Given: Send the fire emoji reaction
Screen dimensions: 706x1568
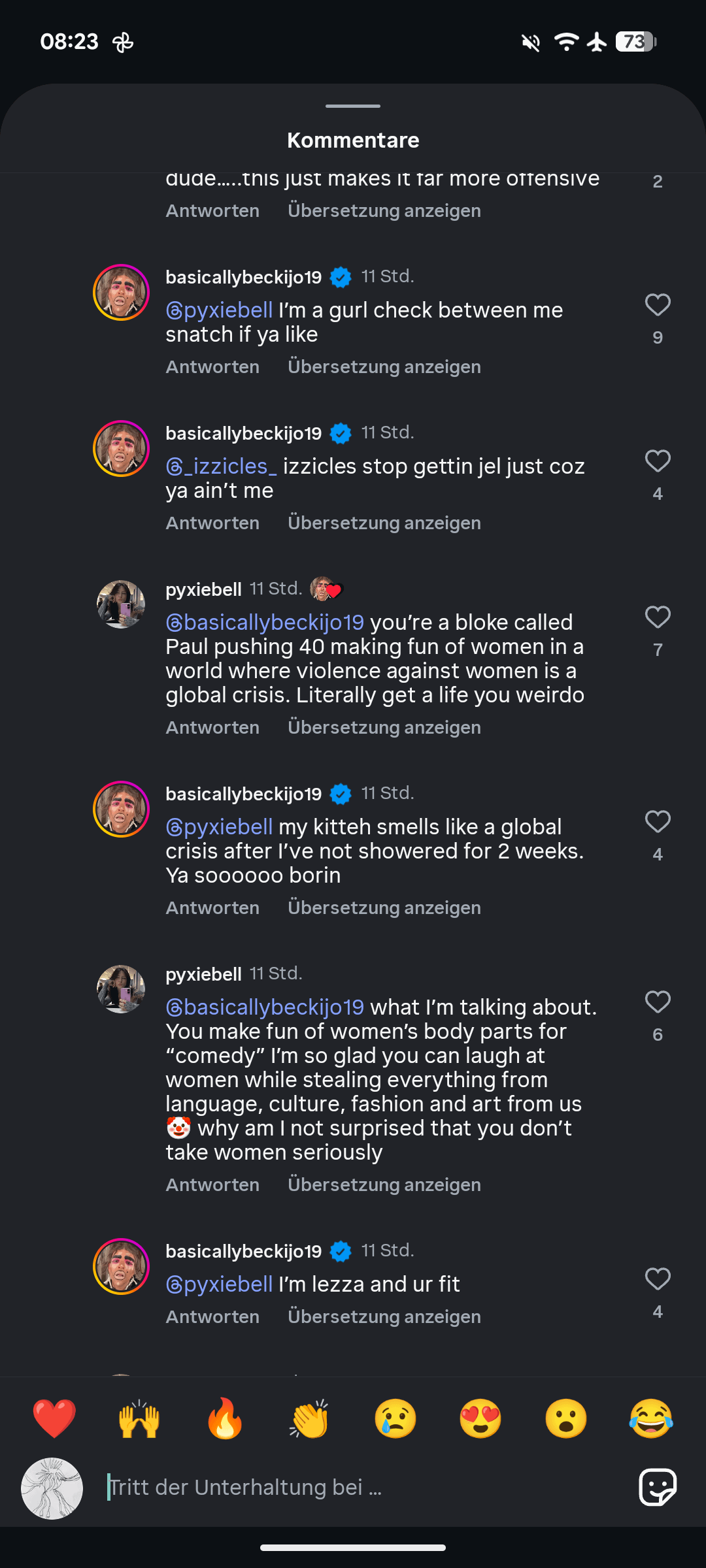Looking at the screenshot, I should pos(224,1419).
